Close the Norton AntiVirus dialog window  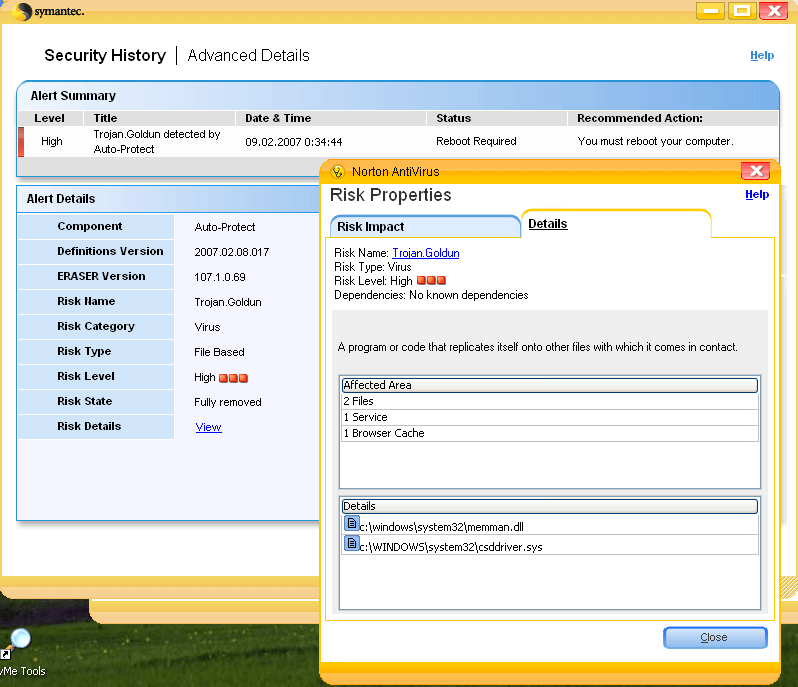[757, 171]
